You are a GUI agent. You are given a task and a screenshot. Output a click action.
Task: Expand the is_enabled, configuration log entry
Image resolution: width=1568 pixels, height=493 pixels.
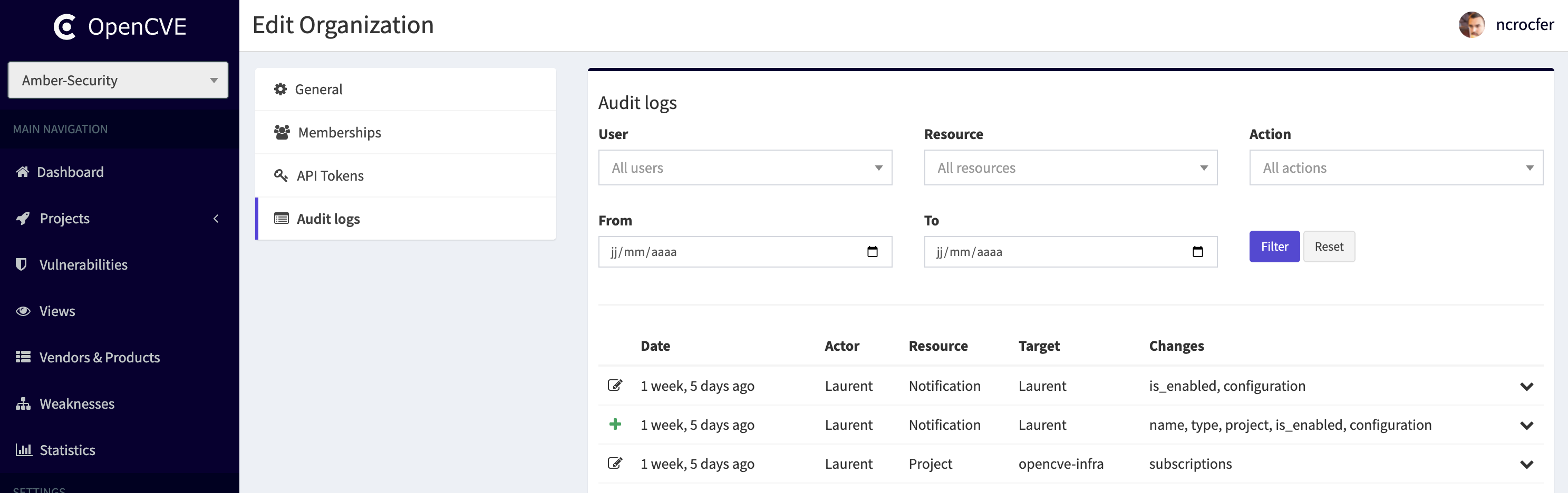pyautogui.click(x=1526, y=387)
